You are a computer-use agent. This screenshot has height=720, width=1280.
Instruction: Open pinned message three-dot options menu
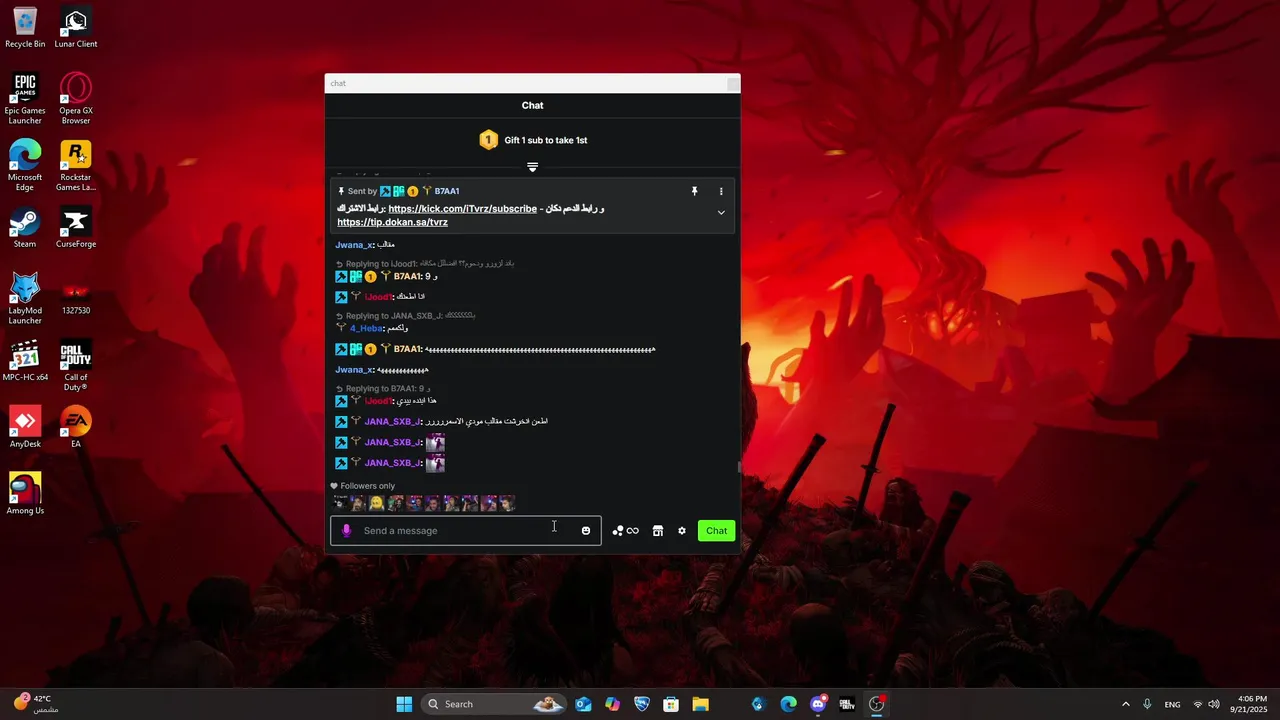click(721, 191)
